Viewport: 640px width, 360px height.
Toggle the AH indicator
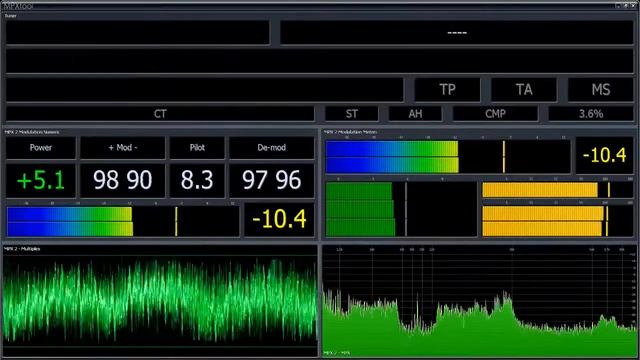pos(415,113)
